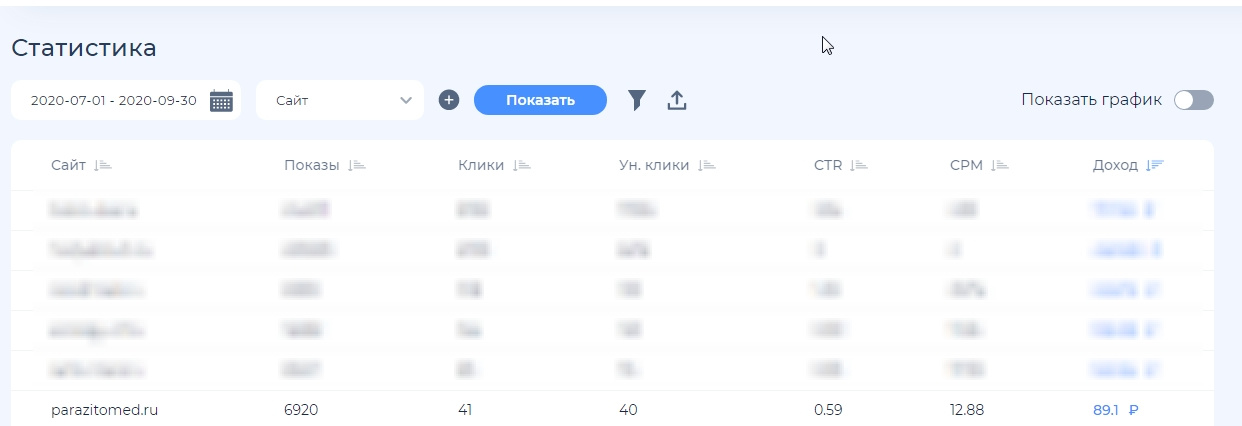
Task: Click the plus icon to add grouping
Action: pyautogui.click(x=449, y=100)
